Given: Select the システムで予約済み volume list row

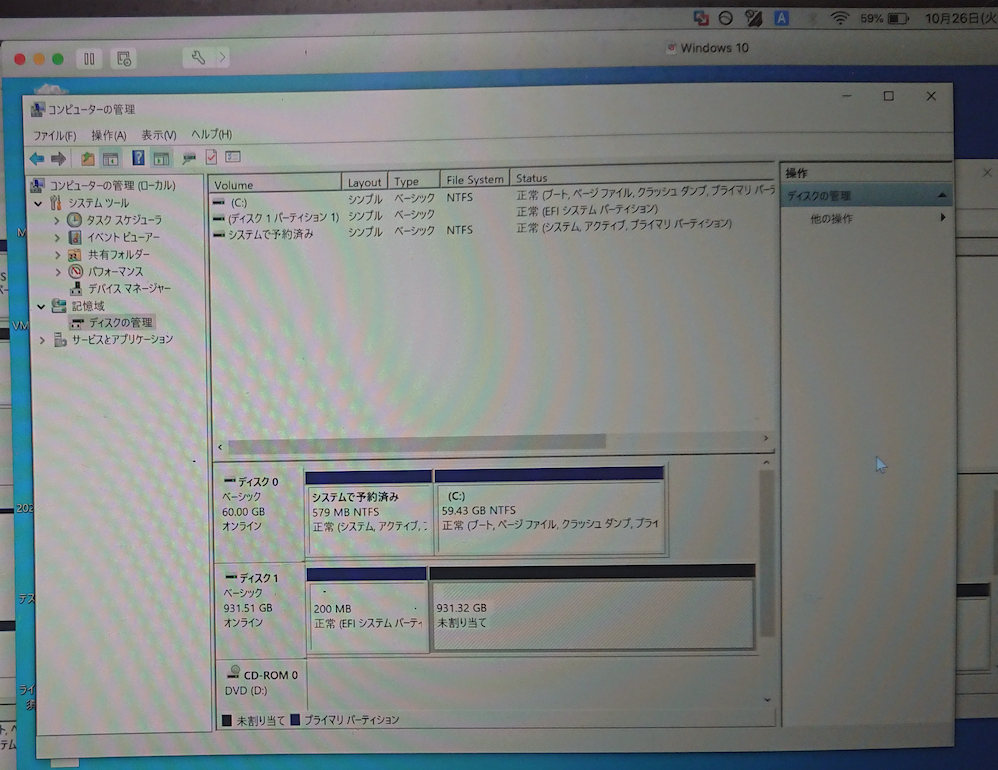Looking at the screenshot, I should (493, 232).
